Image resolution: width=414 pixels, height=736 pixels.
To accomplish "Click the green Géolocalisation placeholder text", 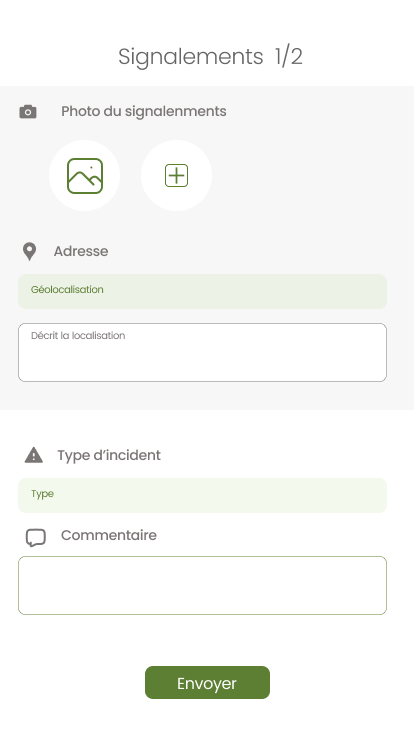I will (x=67, y=290).
